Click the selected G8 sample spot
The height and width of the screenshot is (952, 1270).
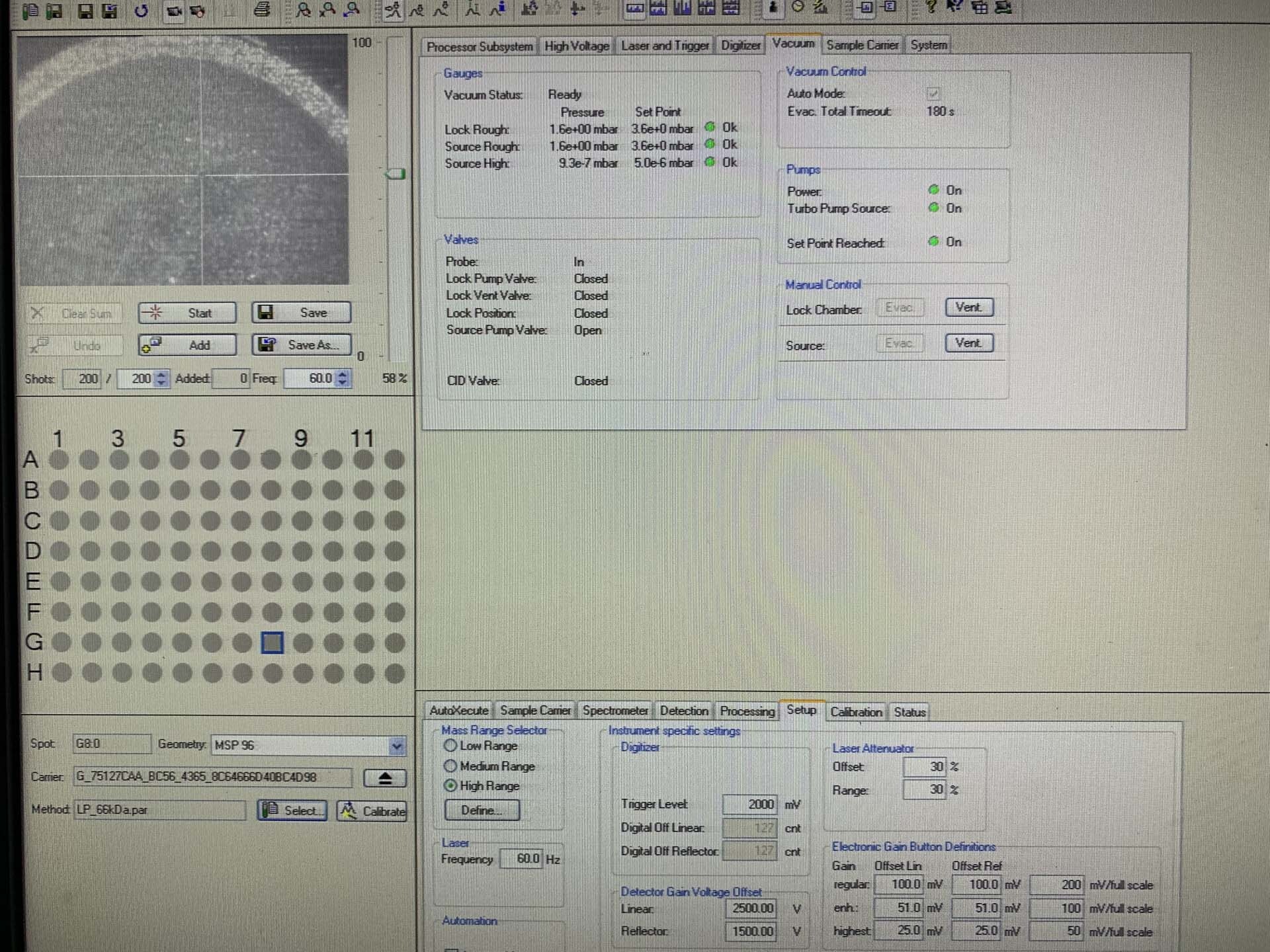[x=272, y=643]
